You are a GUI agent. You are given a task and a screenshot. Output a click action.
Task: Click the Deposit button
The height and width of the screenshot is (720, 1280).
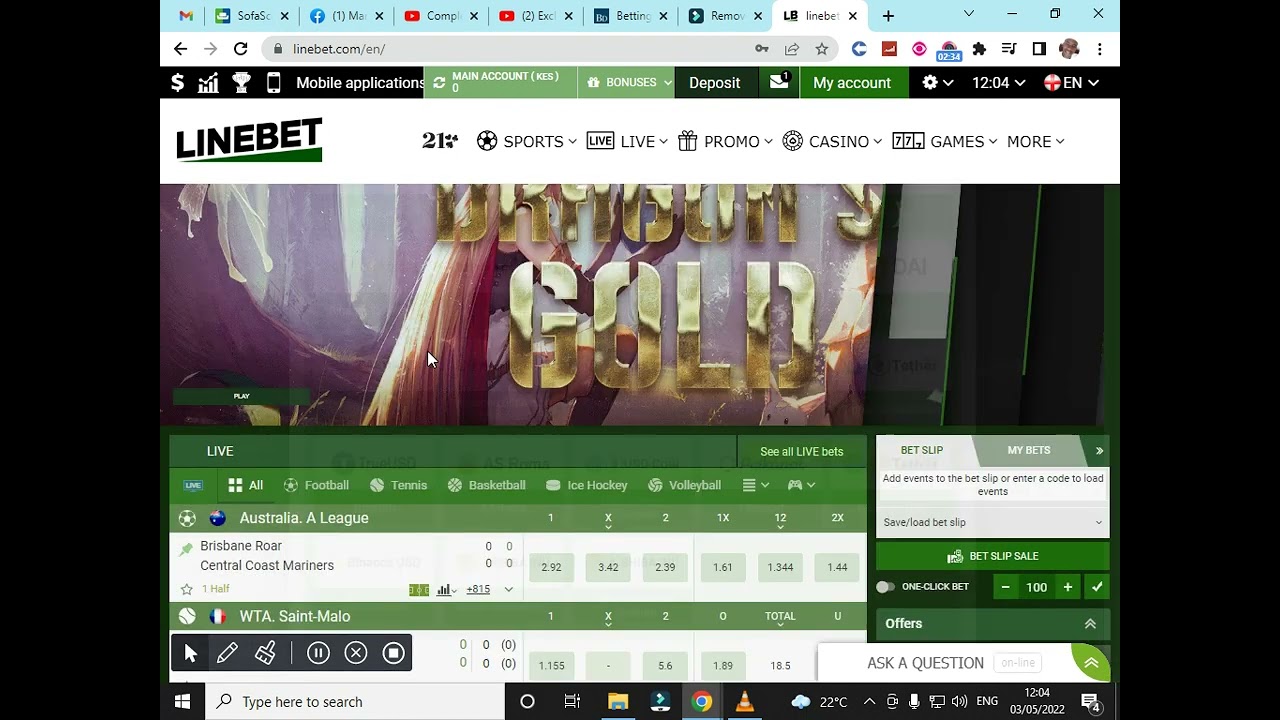point(715,82)
